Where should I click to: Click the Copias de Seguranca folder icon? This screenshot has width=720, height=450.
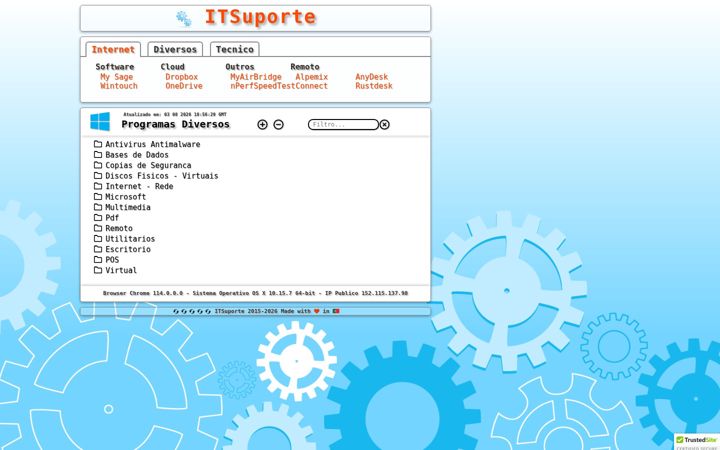[x=98, y=165]
